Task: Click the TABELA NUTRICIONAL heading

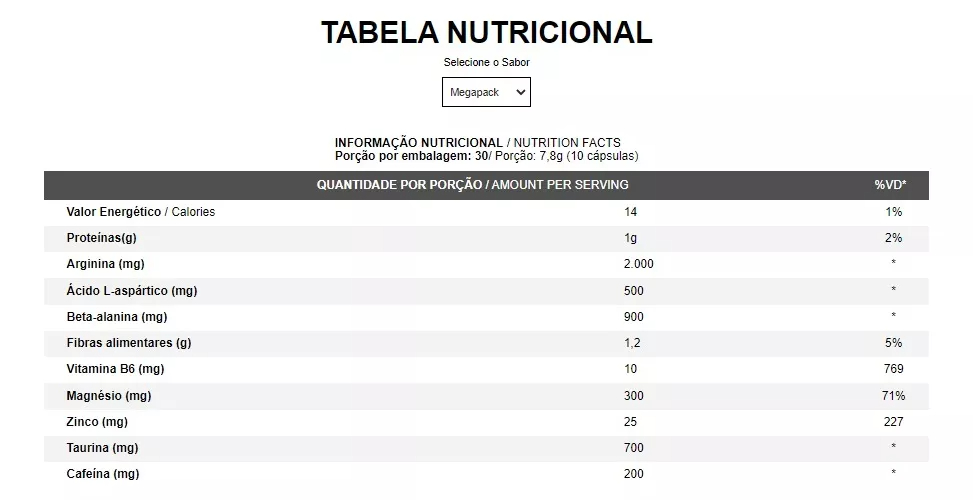Action: click(486, 32)
